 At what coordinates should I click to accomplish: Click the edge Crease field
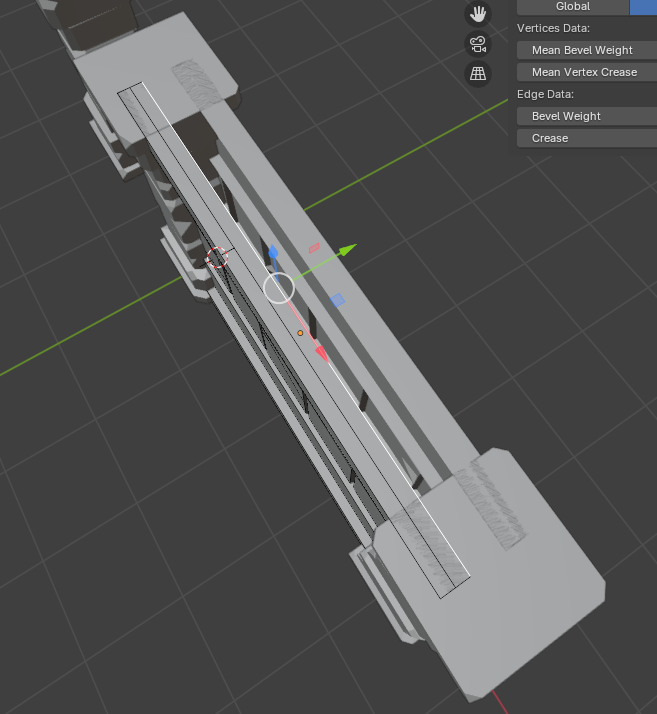pyautogui.click(x=587, y=138)
